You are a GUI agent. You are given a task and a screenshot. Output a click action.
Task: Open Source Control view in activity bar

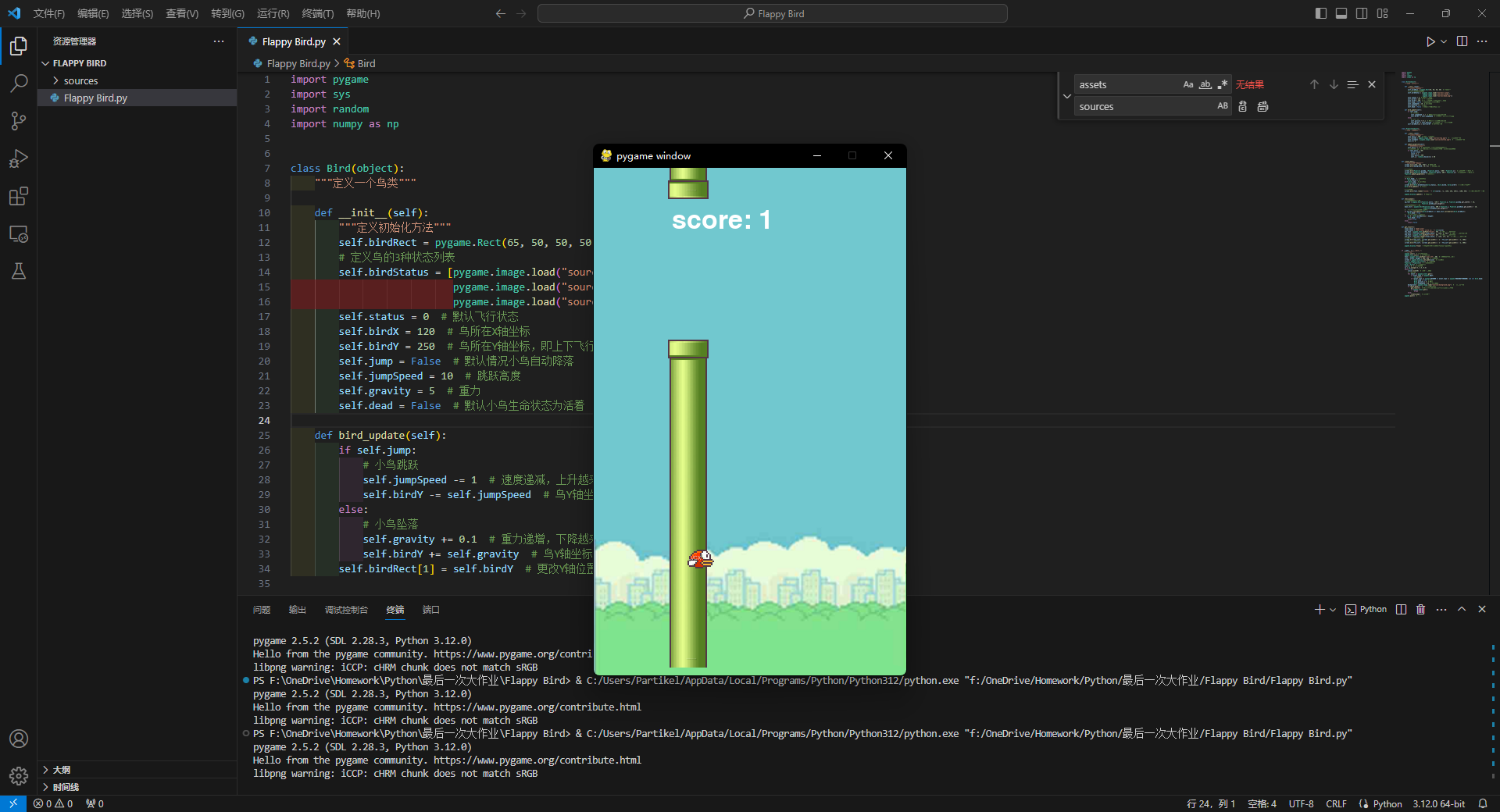coord(19,120)
